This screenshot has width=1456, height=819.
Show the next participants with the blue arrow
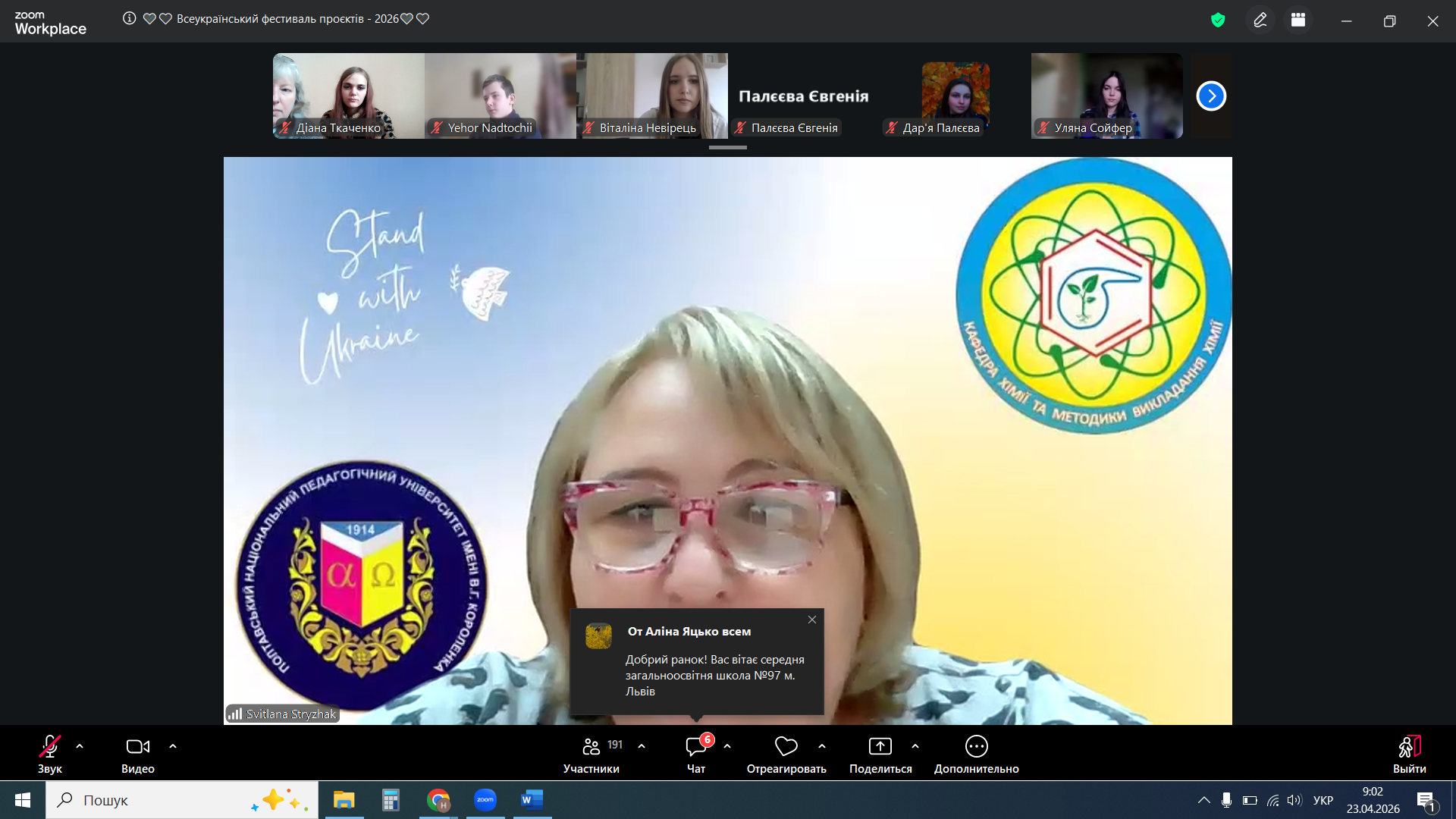pyautogui.click(x=1211, y=96)
